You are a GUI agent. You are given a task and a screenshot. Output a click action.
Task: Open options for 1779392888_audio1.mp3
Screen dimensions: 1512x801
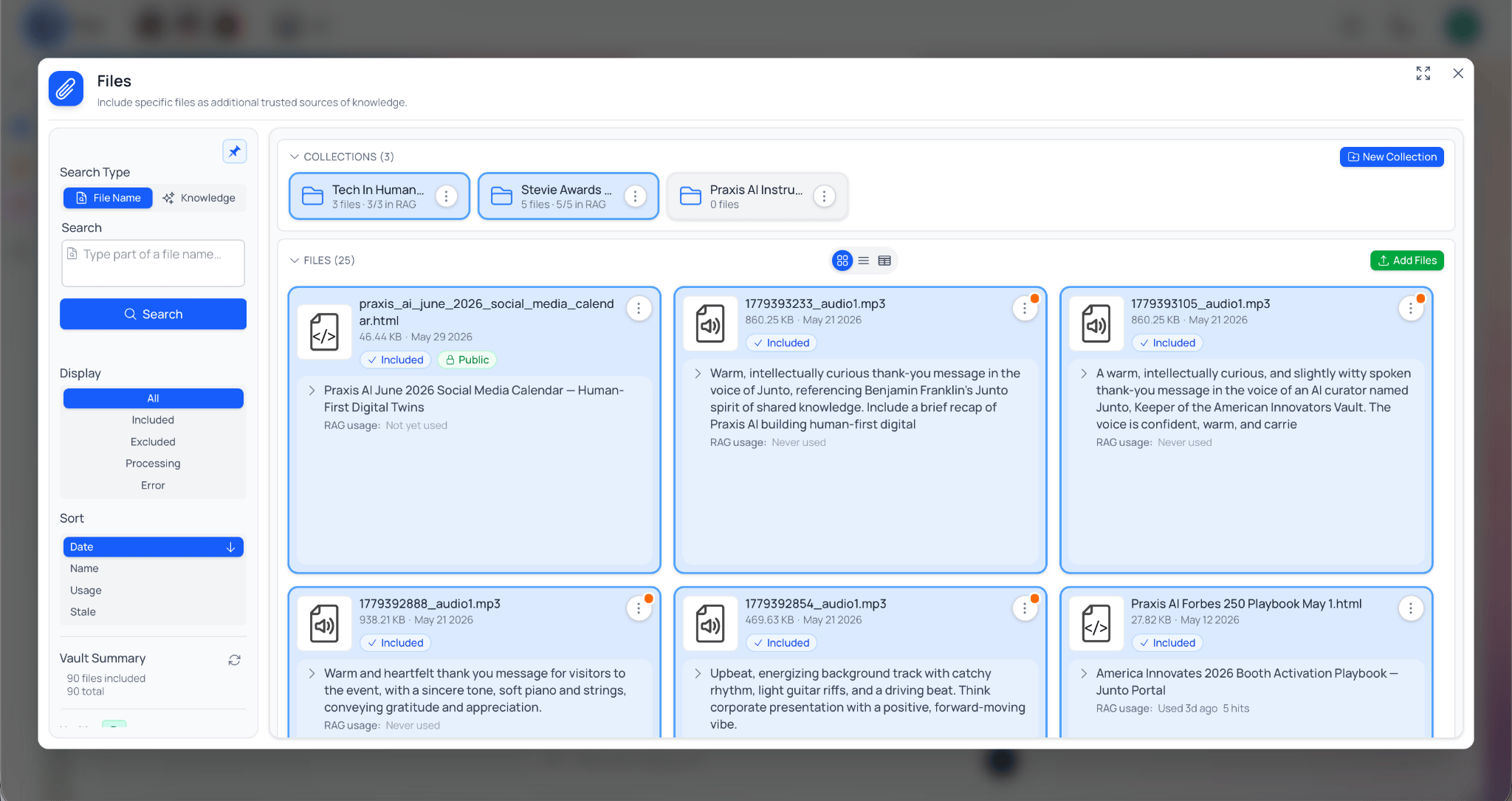[x=639, y=608]
